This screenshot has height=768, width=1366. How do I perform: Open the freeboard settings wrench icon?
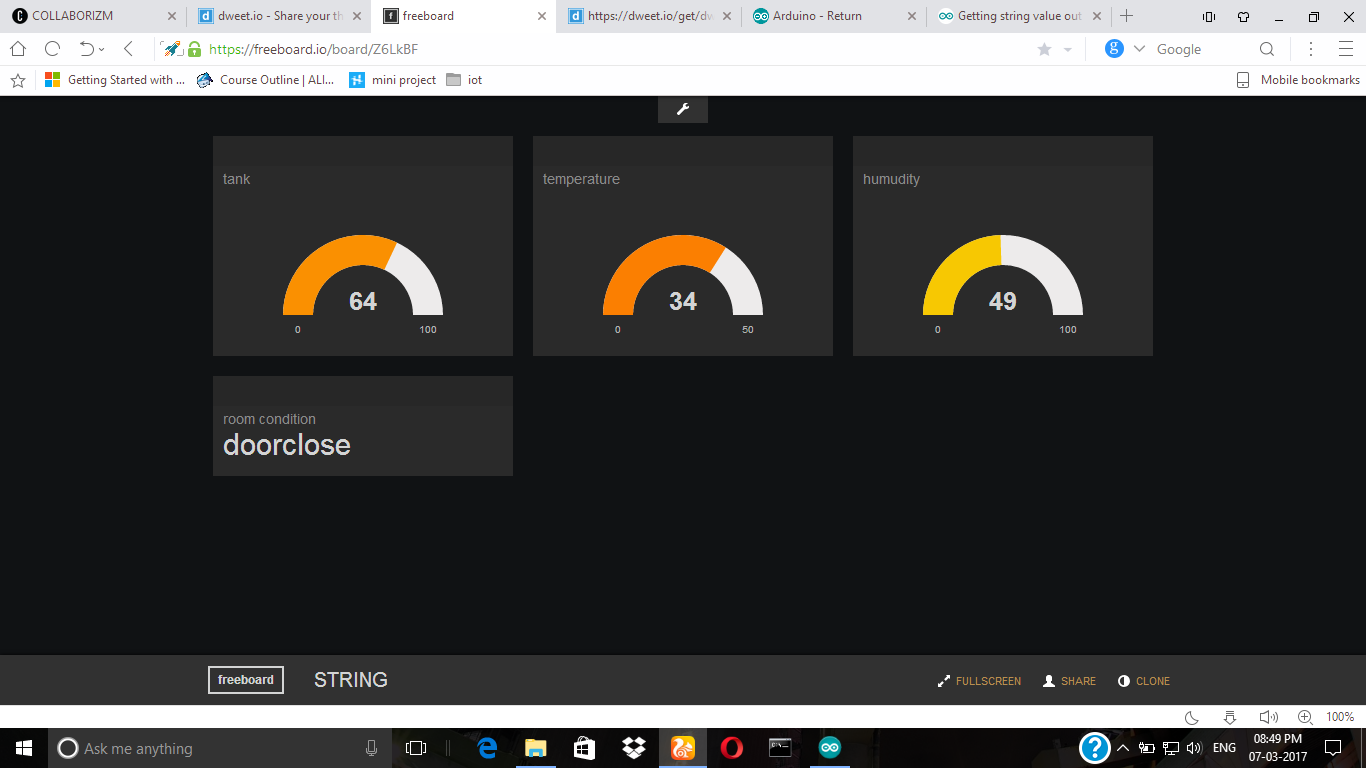tap(682, 109)
